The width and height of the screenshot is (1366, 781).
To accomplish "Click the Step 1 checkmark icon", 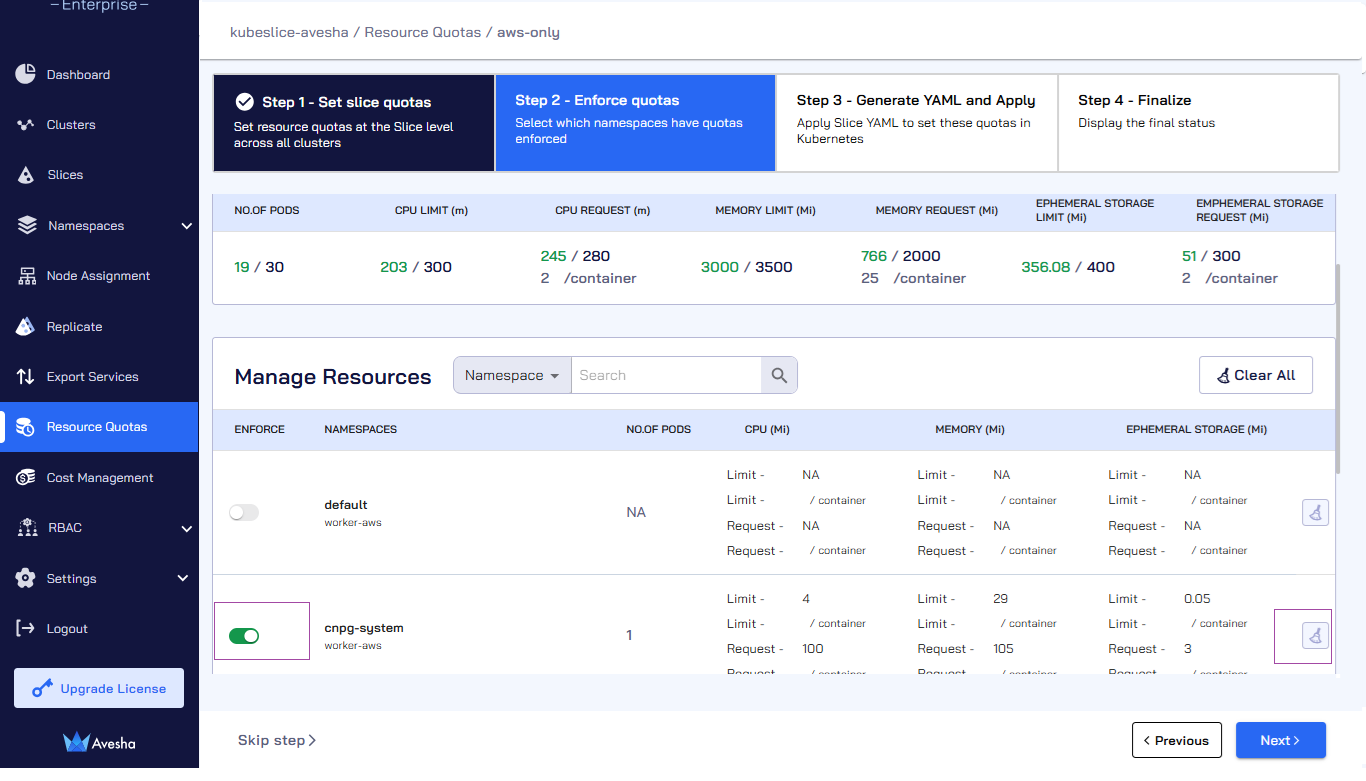I will click(244, 102).
